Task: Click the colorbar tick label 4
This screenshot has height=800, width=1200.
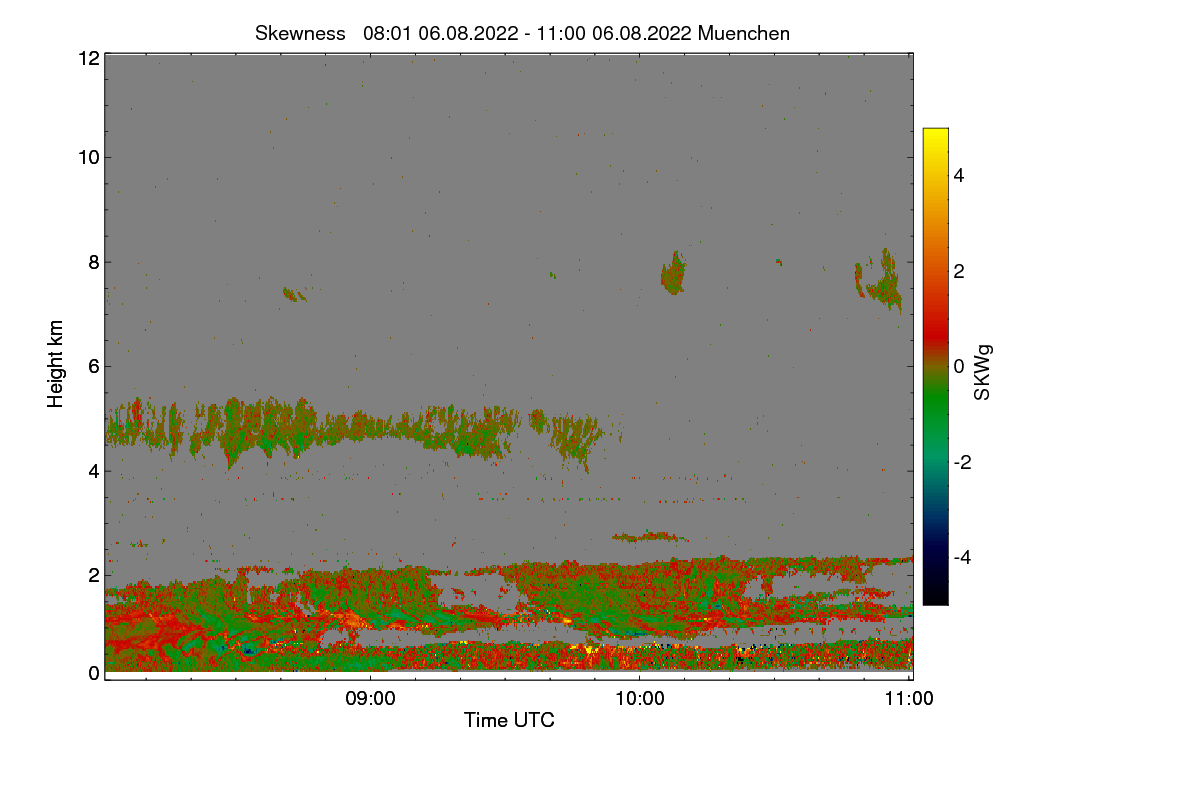Action: coord(958,175)
